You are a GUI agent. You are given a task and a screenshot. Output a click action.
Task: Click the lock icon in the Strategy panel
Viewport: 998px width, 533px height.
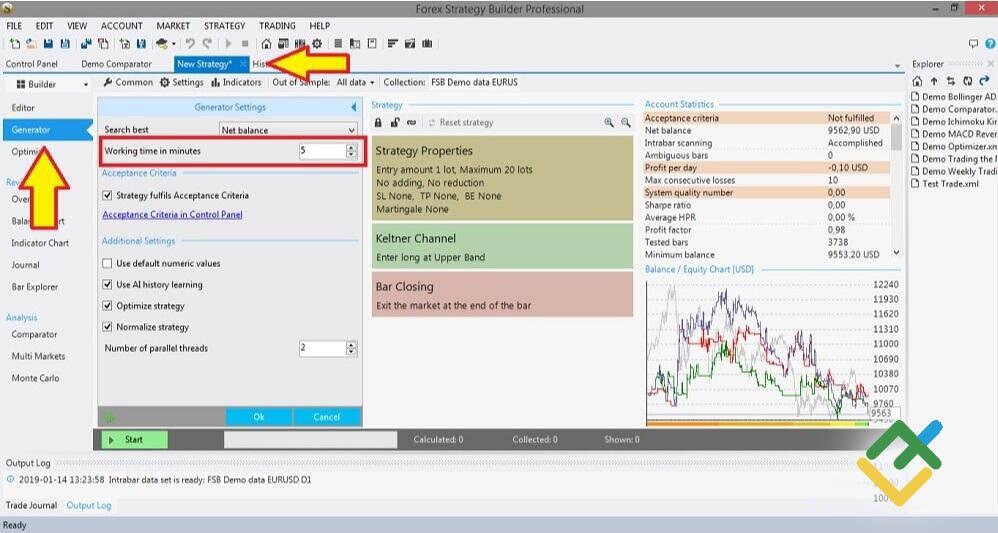tap(378, 123)
